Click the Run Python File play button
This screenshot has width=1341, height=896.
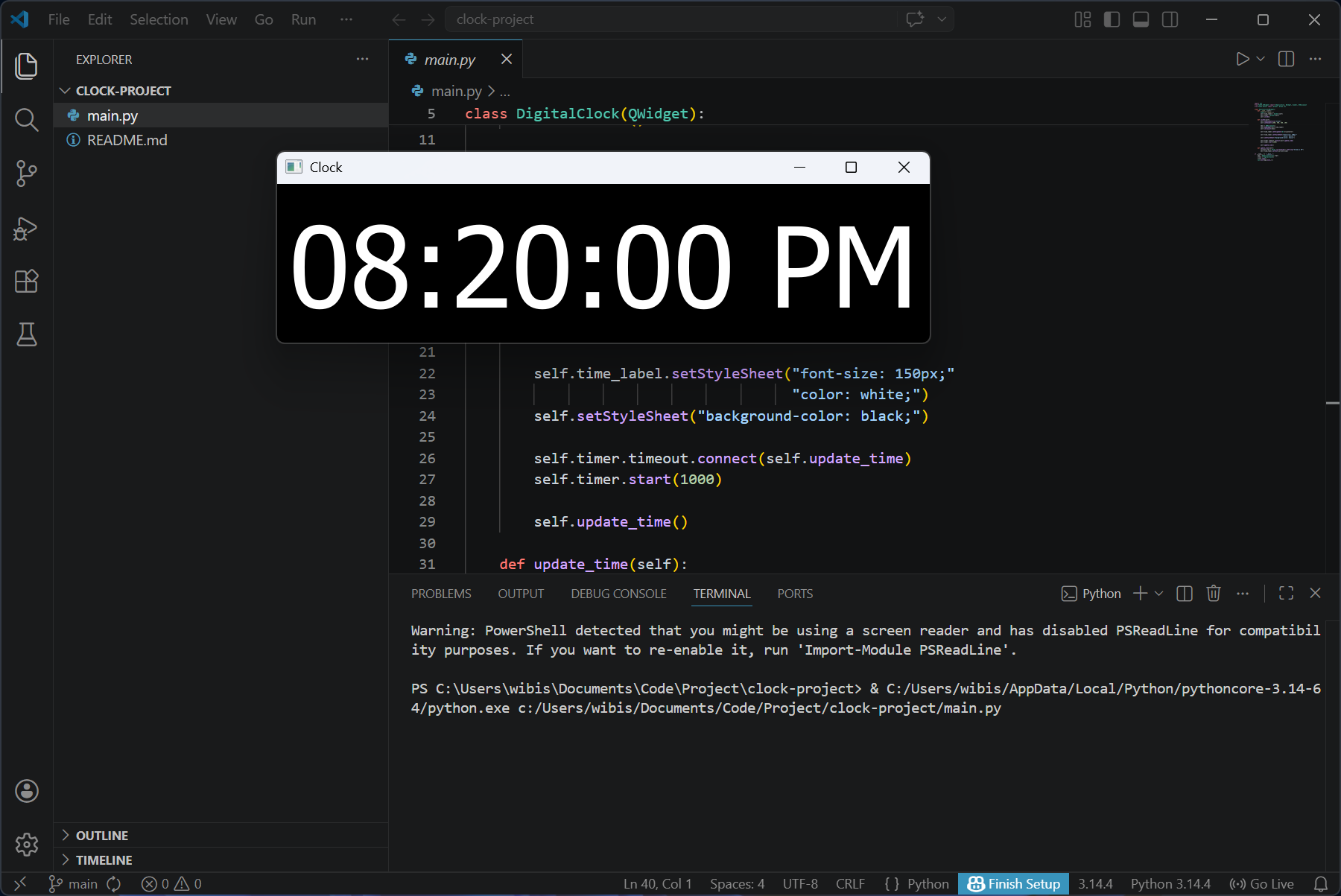click(x=1242, y=59)
